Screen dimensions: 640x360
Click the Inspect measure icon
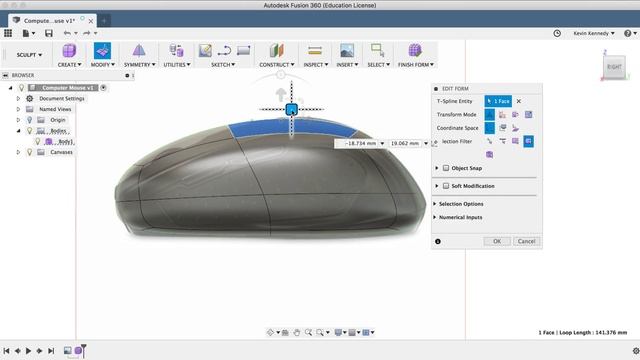click(x=315, y=51)
